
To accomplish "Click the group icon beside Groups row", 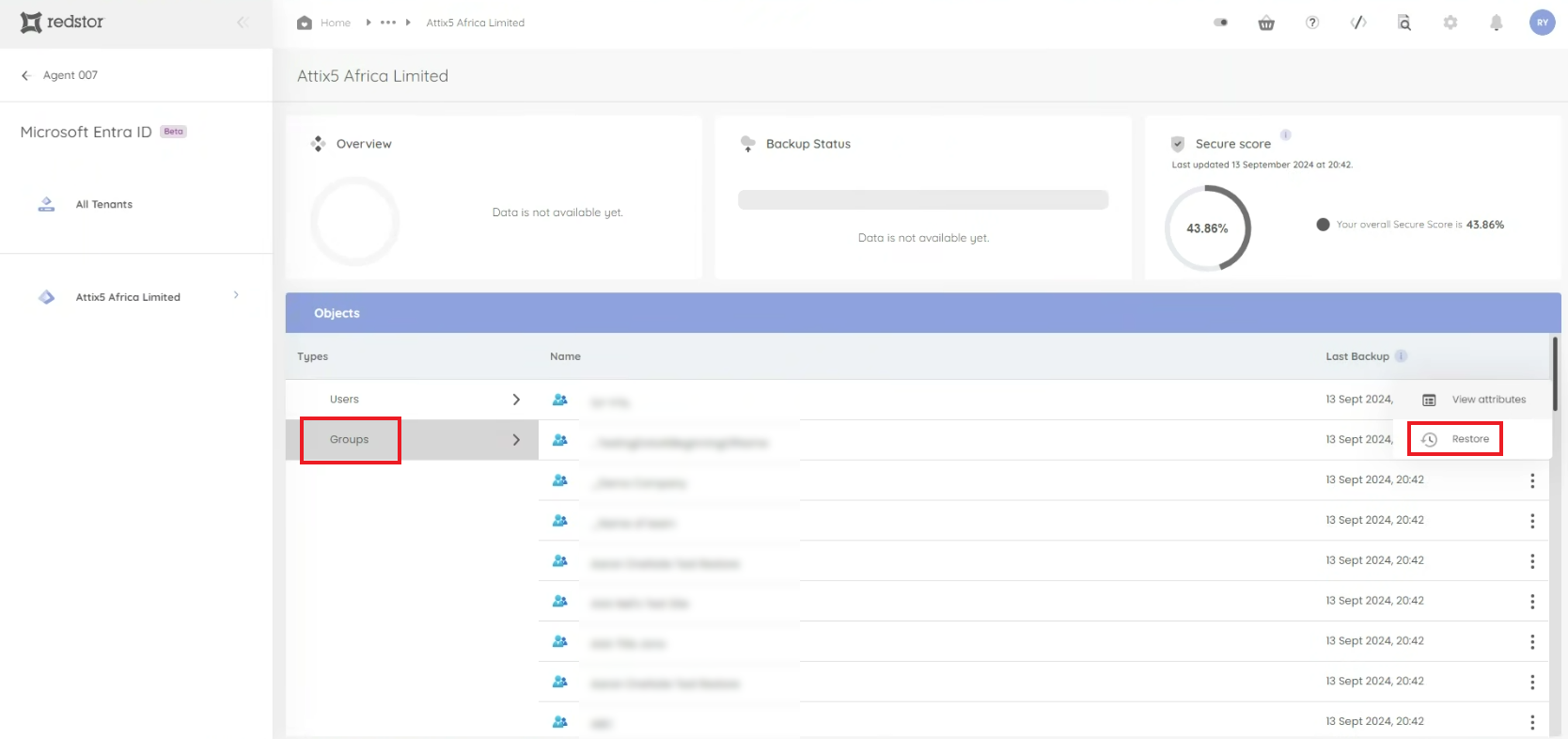I will click(559, 440).
